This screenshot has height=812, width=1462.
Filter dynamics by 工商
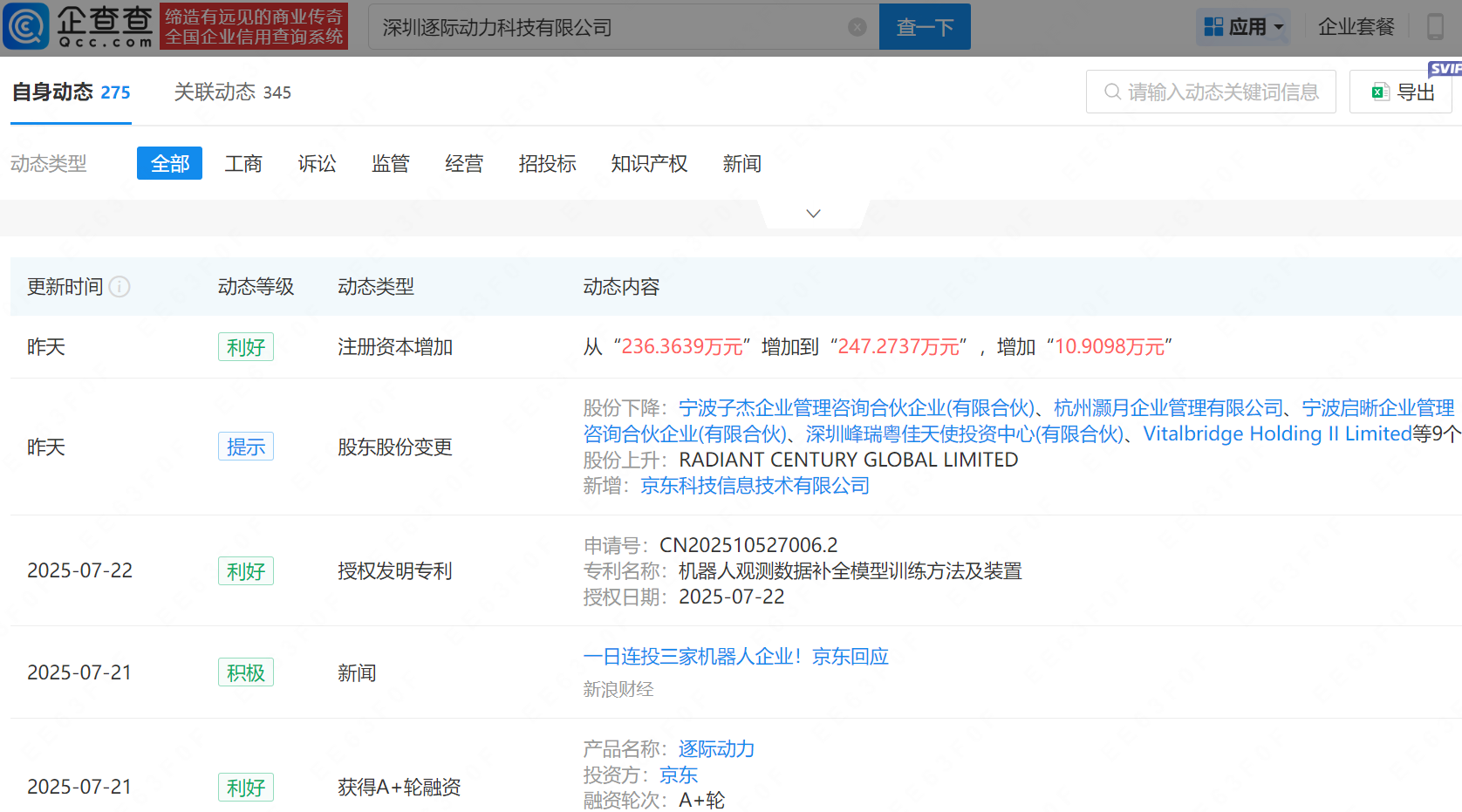click(x=243, y=164)
